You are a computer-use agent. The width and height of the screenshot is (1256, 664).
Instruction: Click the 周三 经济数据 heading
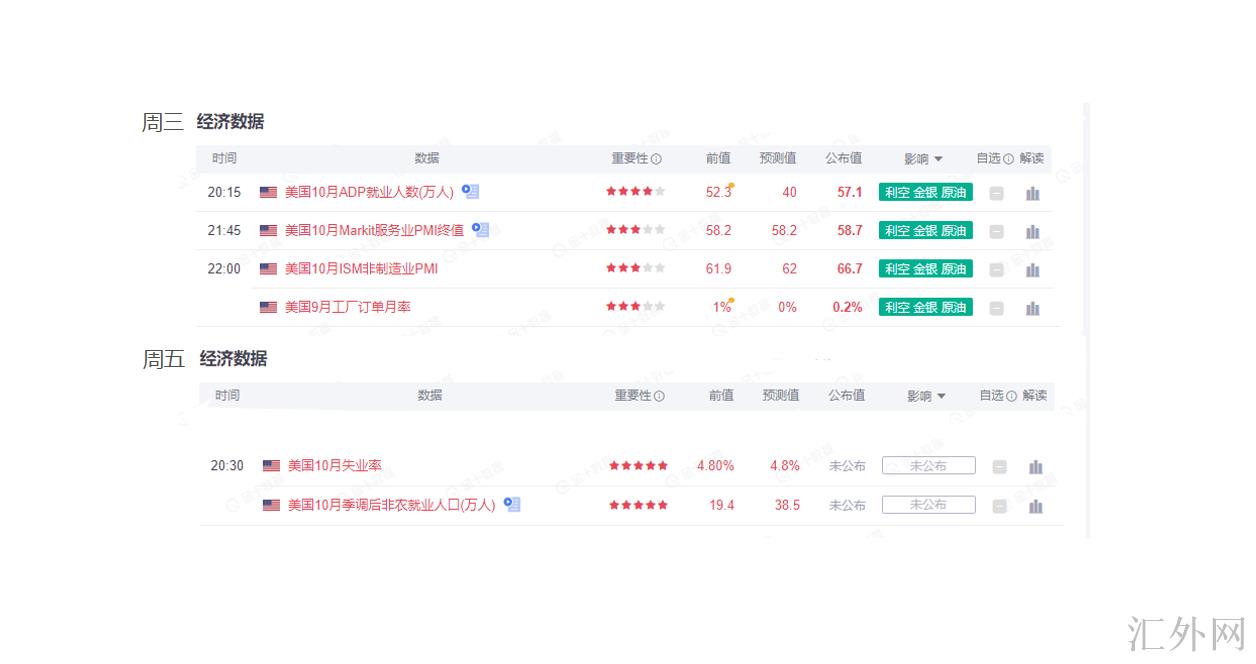(203, 122)
